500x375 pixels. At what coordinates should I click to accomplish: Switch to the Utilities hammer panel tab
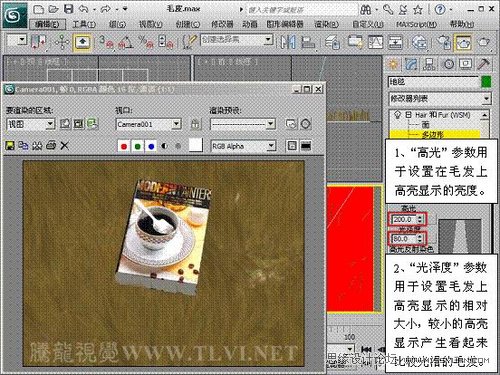click(x=484, y=64)
